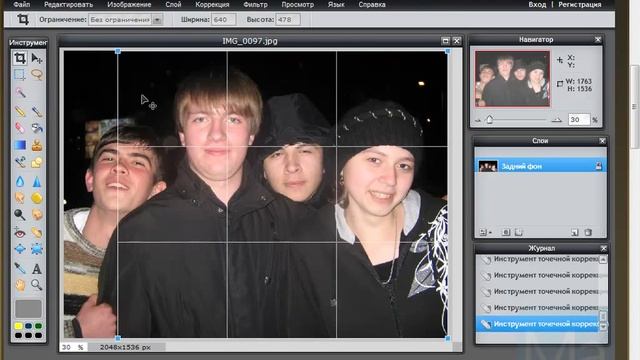Click the Ширина width field
This screenshot has width=640, height=360.
coord(224,20)
